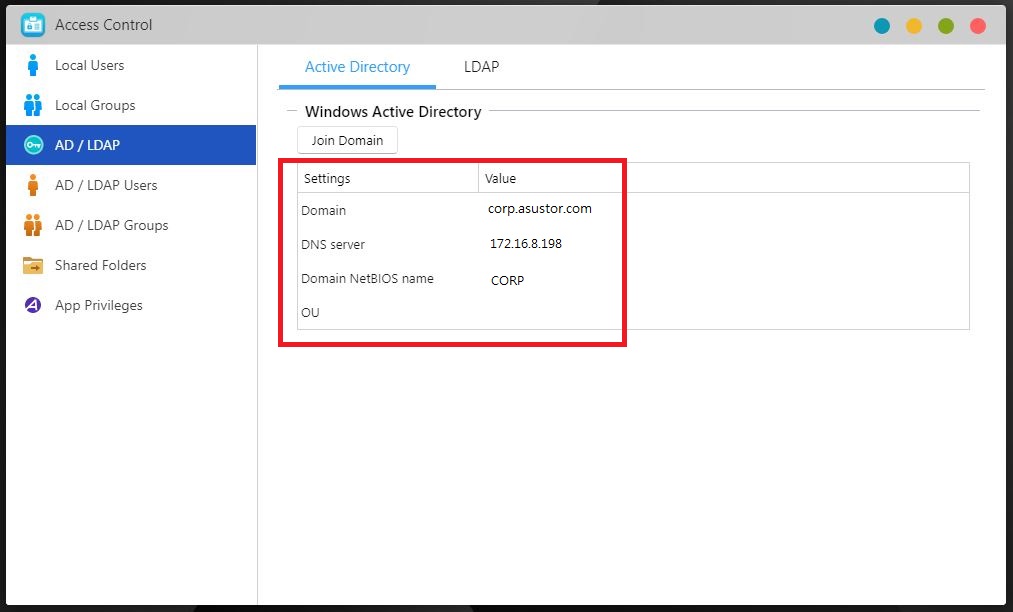Click the AD / LDAP key icon
The image size is (1013, 612).
tap(34, 145)
